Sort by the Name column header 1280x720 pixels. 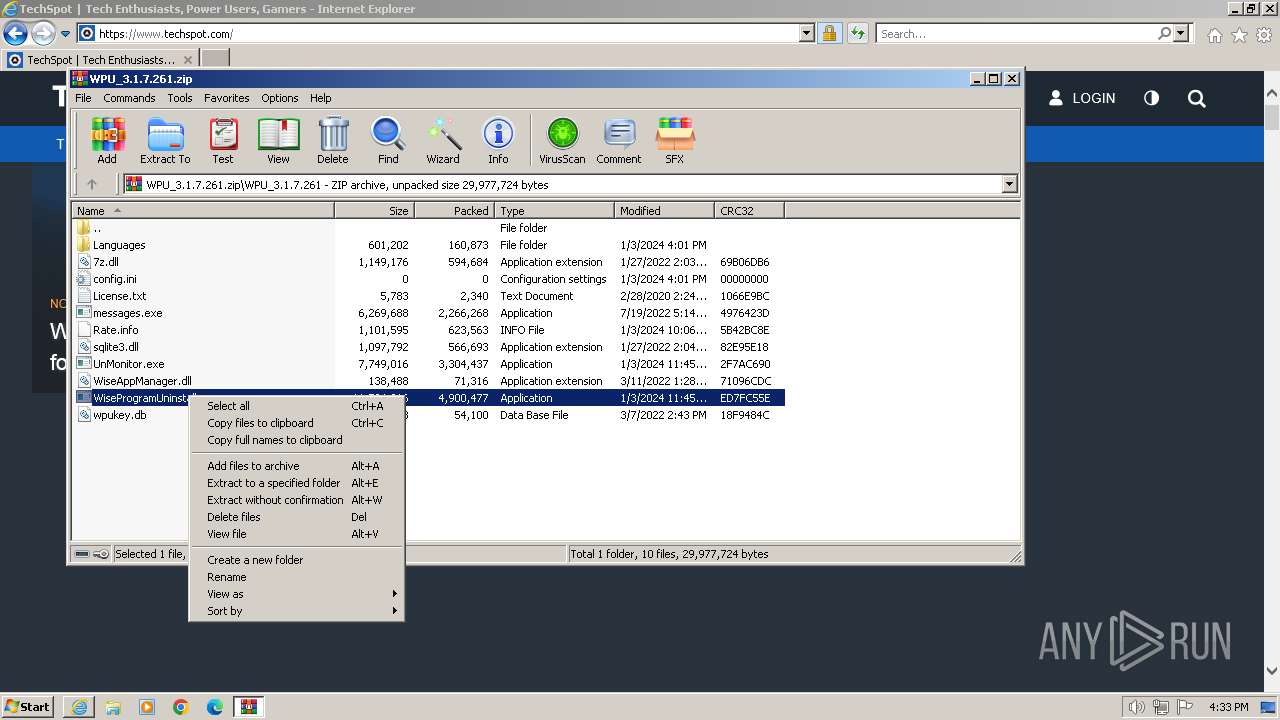[203, 211]
